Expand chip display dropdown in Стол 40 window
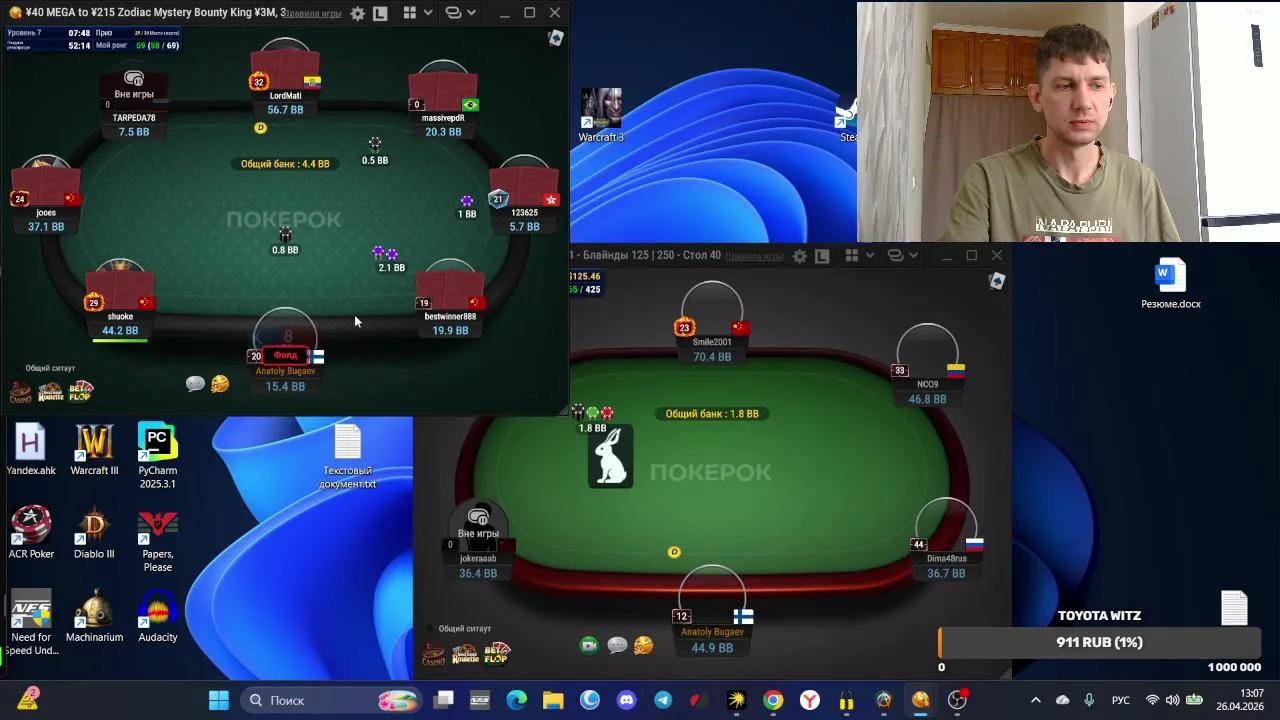This screenshot has width=1280, height=720. [913, 256]
